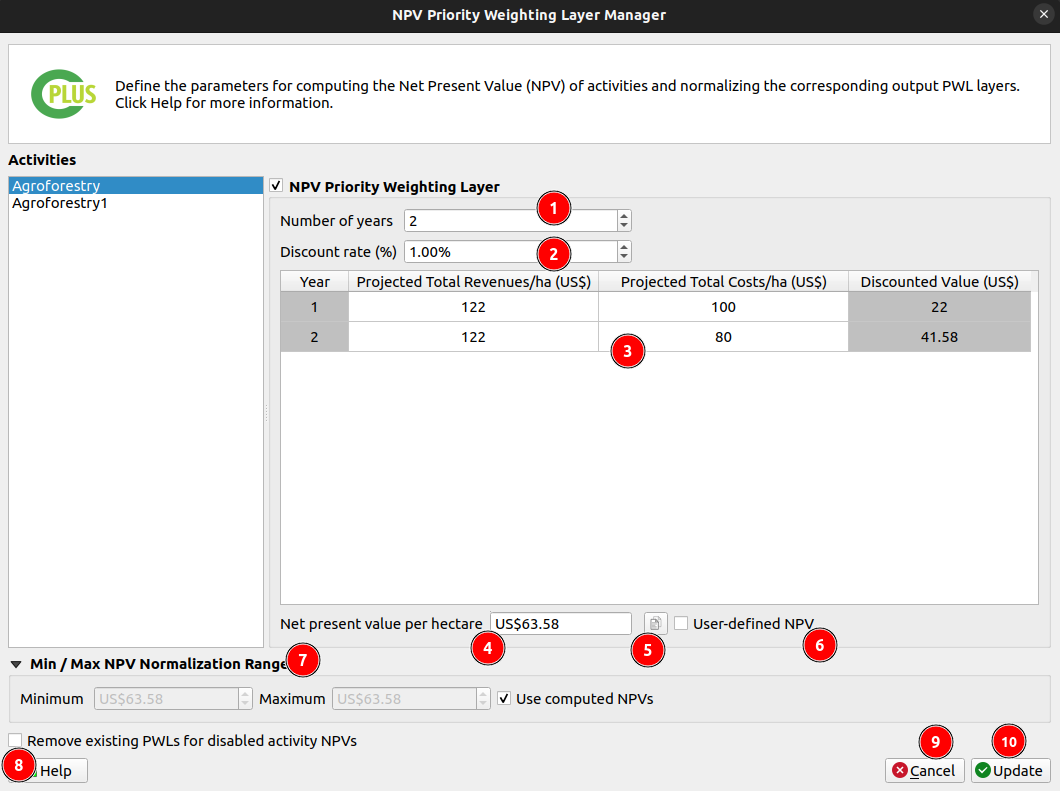The image size is (1060, 791).
Task: Check Remove existing PWLs for disabled activity NPVs
Action: 15,740
